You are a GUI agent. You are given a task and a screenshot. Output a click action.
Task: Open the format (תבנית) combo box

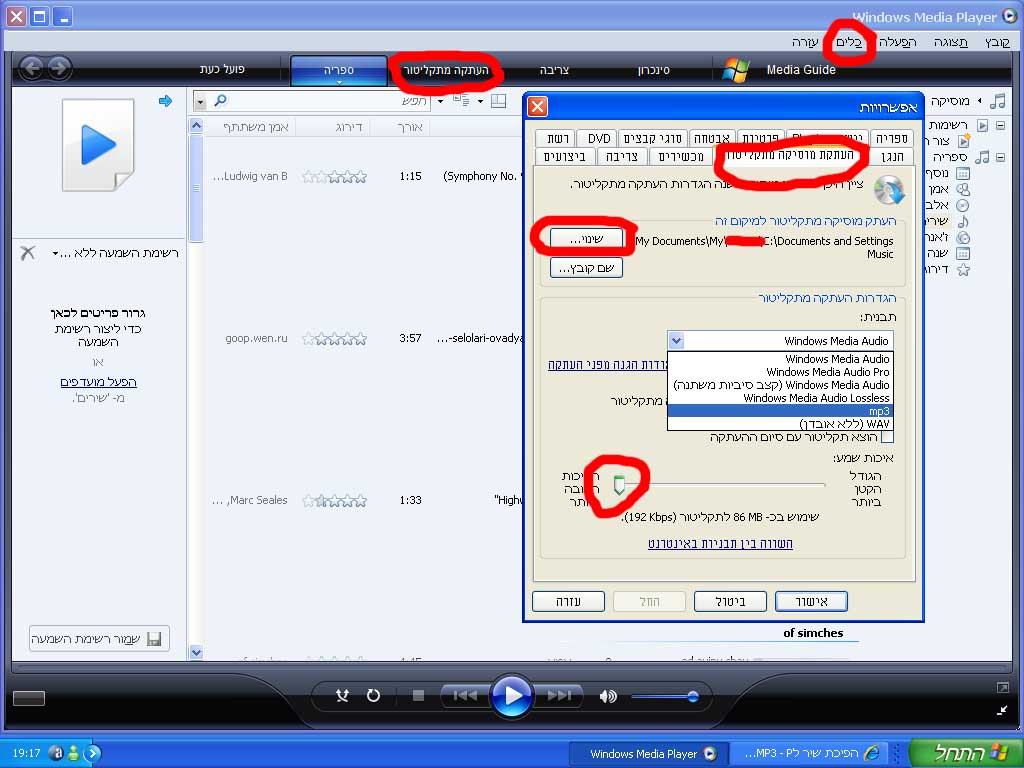coord(780,341)
